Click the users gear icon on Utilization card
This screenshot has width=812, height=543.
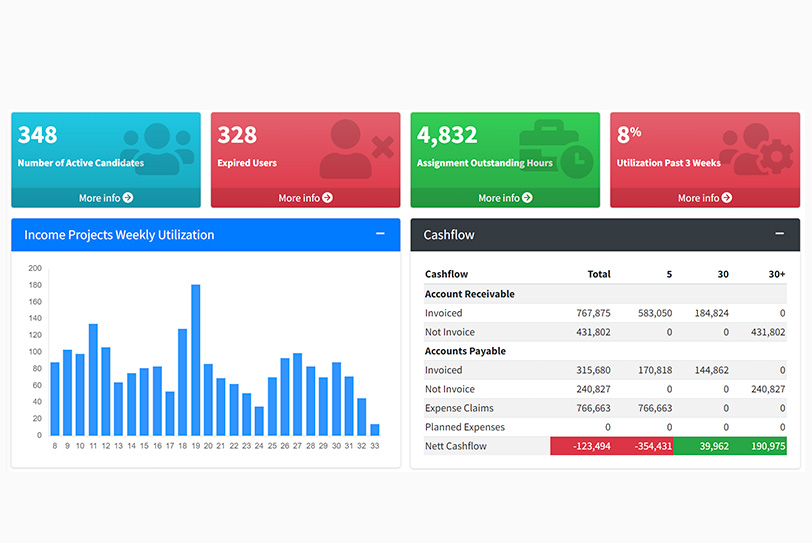click(756, 150)
